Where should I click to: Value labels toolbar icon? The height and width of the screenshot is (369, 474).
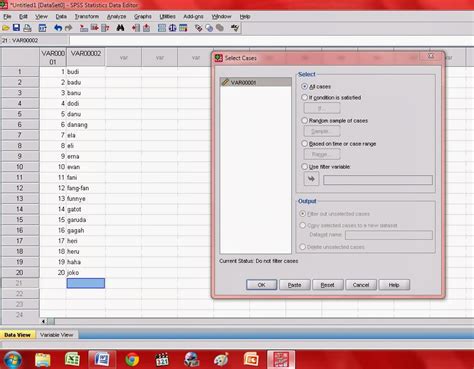coord(198,28)
